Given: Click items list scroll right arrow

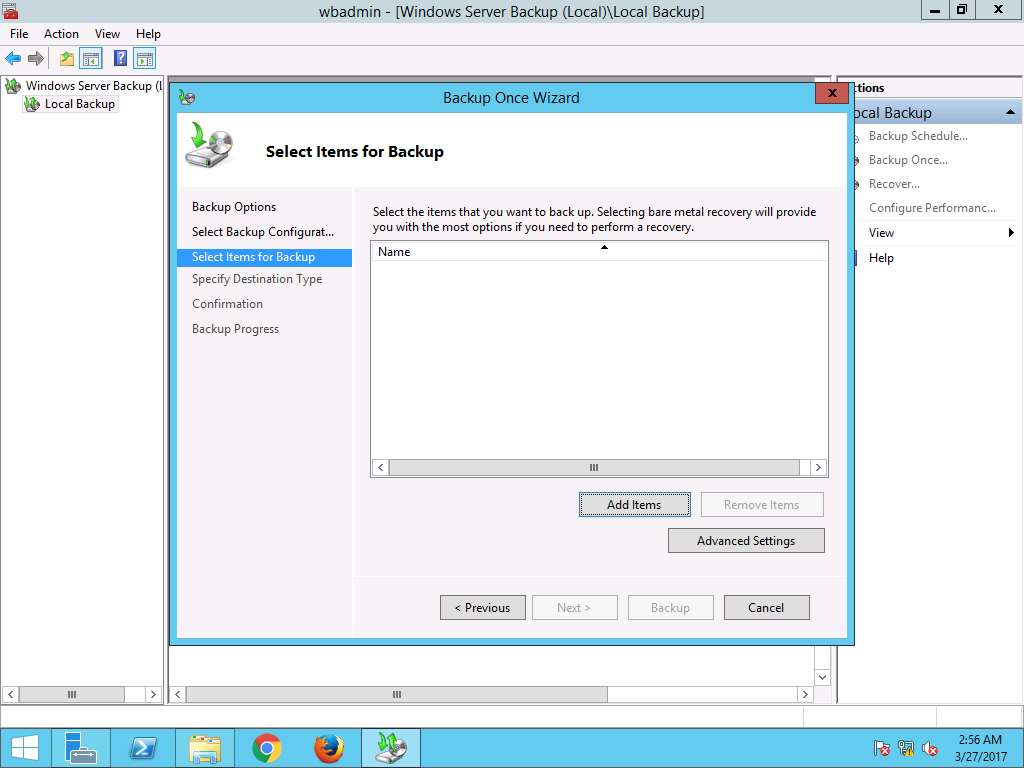Looking at the screenshot, I should click(818, 468).
